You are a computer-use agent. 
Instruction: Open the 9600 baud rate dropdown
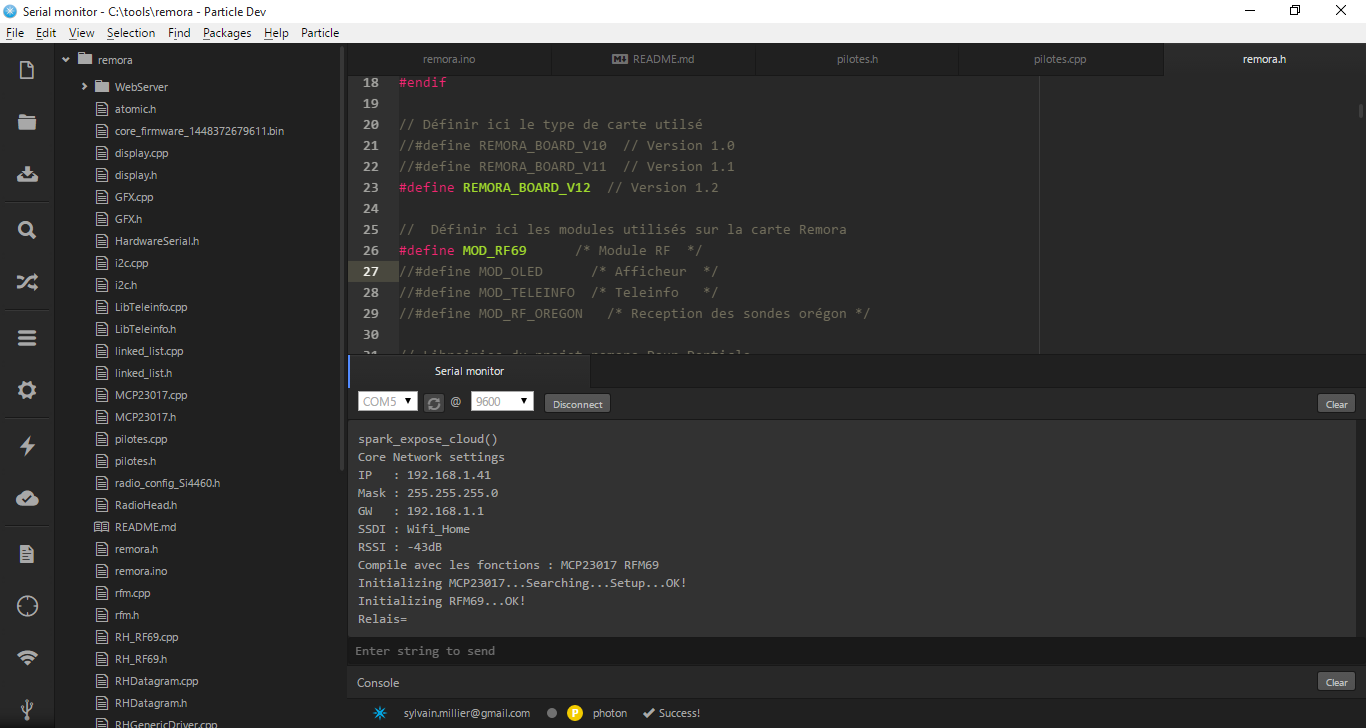point(502,401)
